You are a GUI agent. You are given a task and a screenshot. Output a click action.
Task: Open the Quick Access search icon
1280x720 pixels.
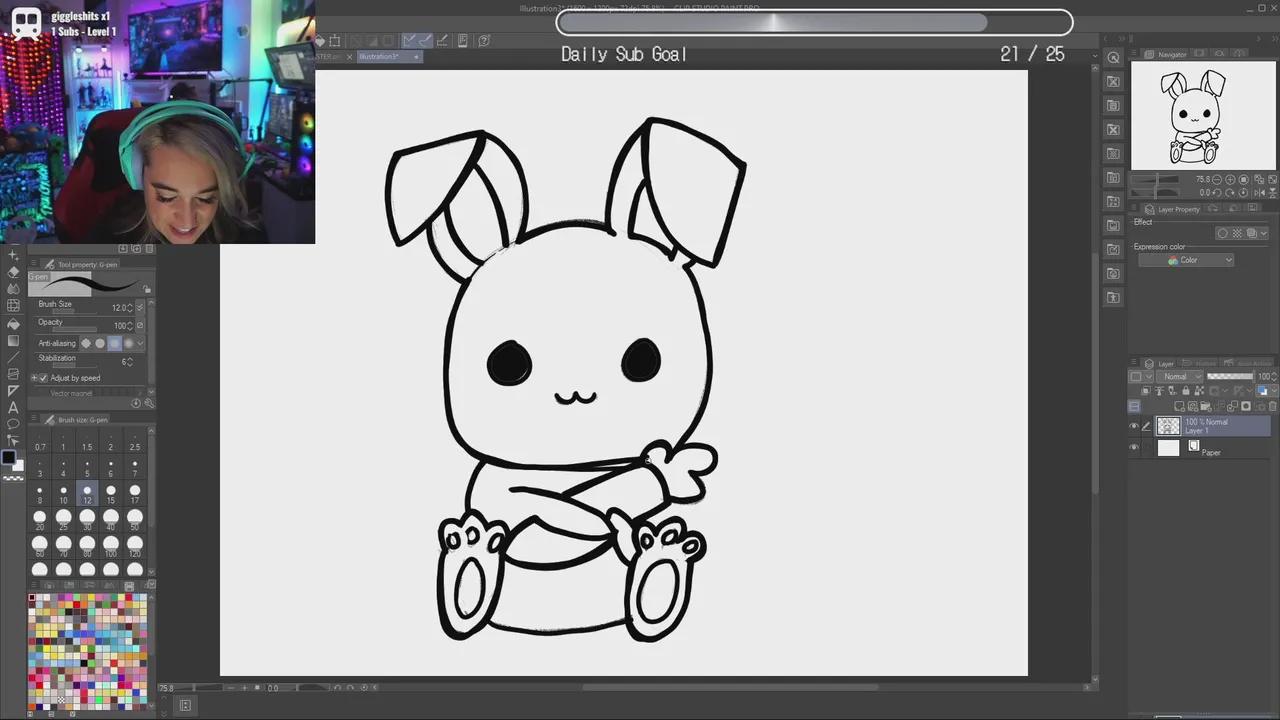tap(1113, 58)
